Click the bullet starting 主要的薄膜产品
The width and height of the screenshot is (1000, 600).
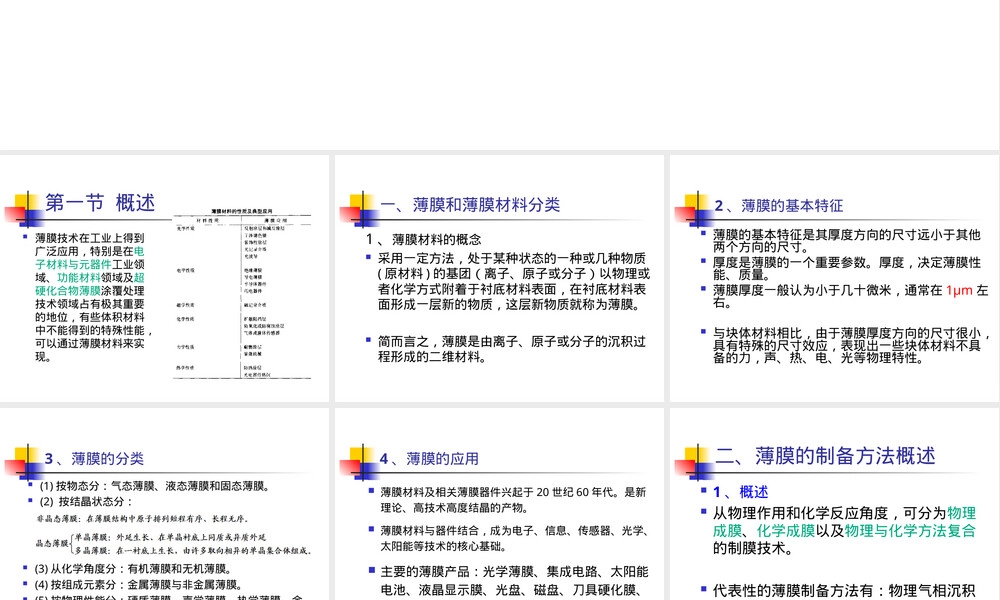[515, 581]
